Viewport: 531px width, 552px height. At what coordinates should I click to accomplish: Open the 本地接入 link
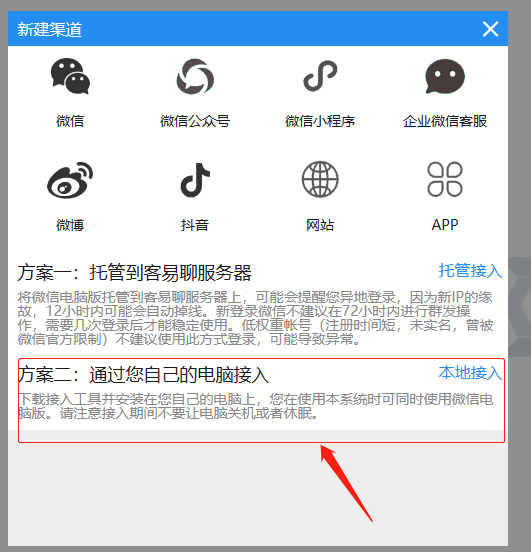[470, 372]
